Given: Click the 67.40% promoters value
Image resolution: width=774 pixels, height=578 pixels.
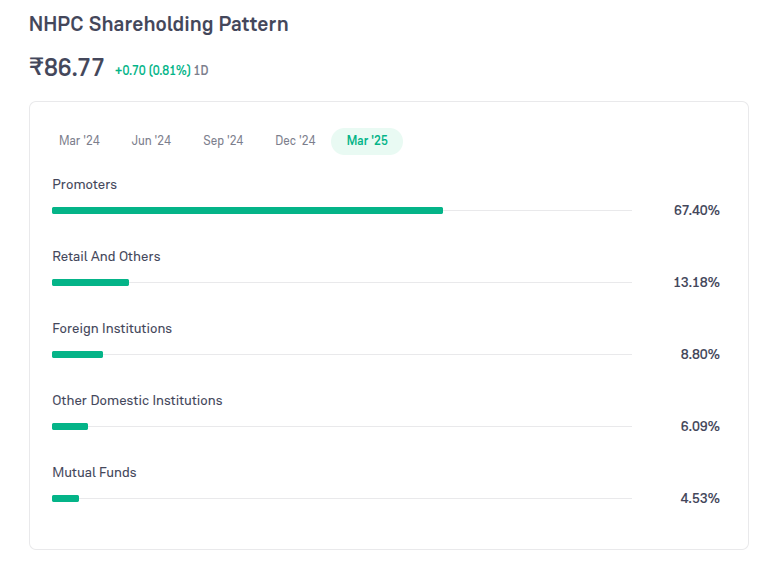Looking at the screenshot, I should point(697,211).
